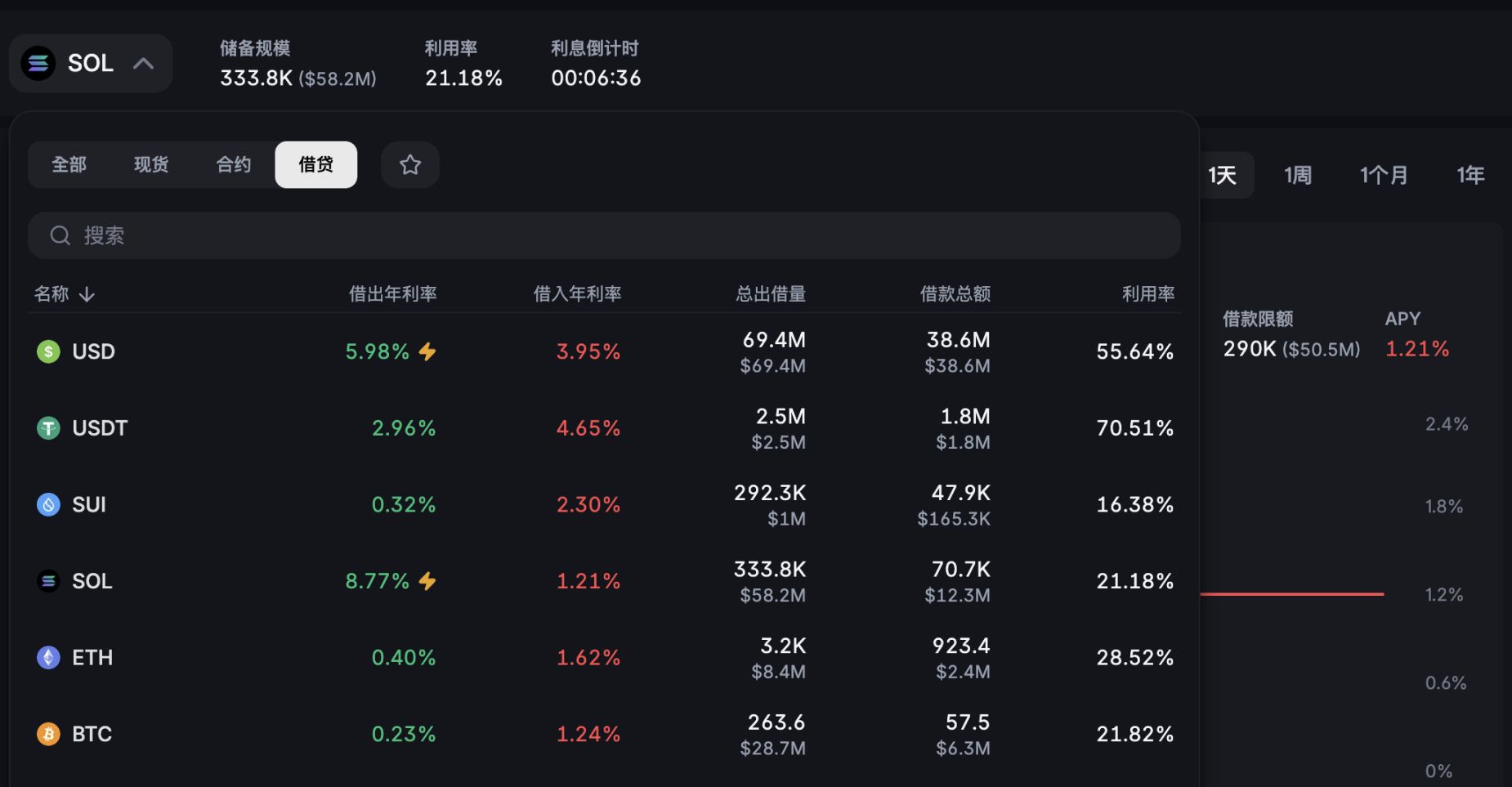
Task: Click the ETH diamond icon
Action: click(48, 658)
